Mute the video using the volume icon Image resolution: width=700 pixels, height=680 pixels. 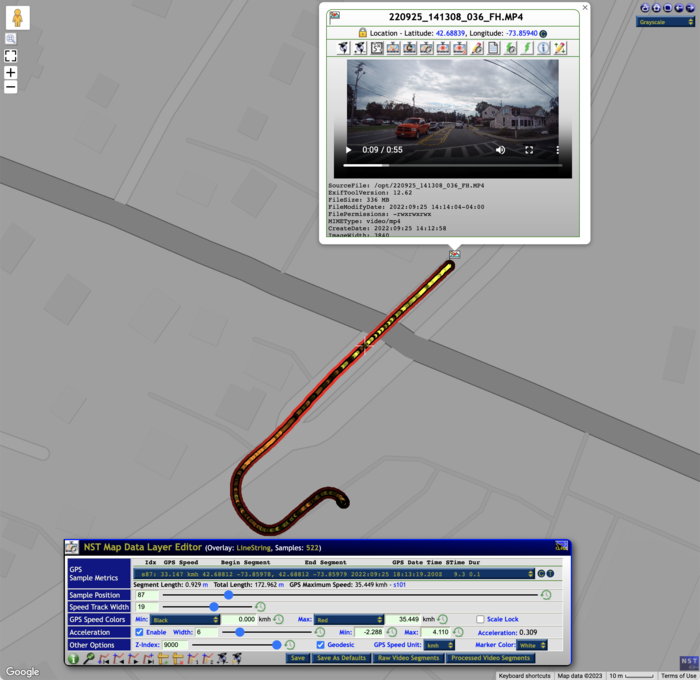[x=501, y=150]
